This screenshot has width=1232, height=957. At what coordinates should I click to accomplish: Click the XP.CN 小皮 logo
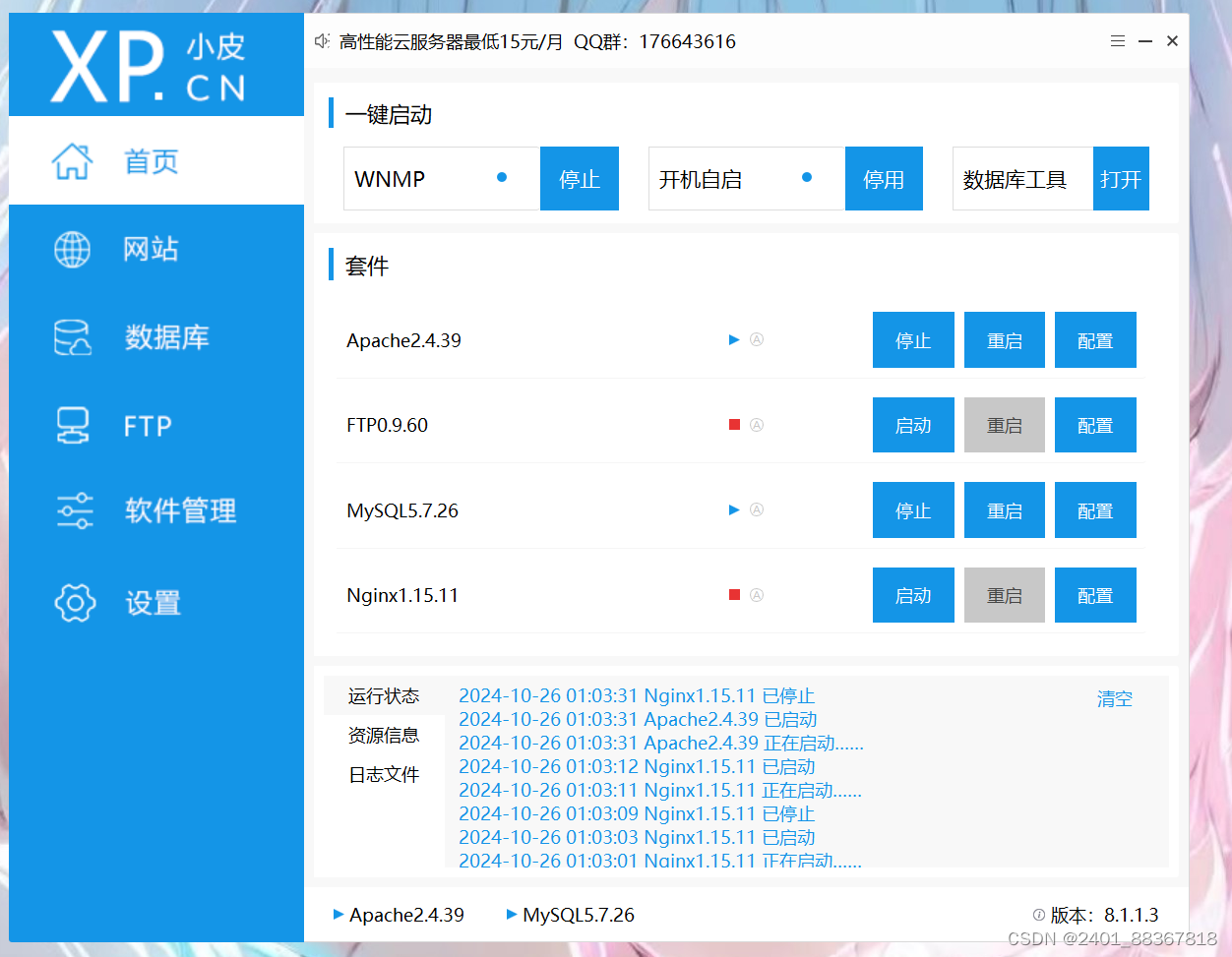148,66
